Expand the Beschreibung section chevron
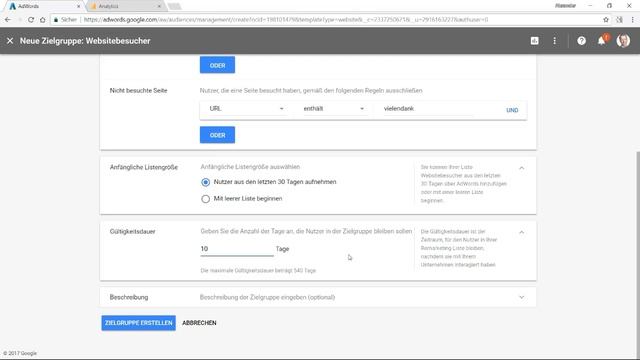The height and width of the screenshot is (360, 640). coord(521,297)
